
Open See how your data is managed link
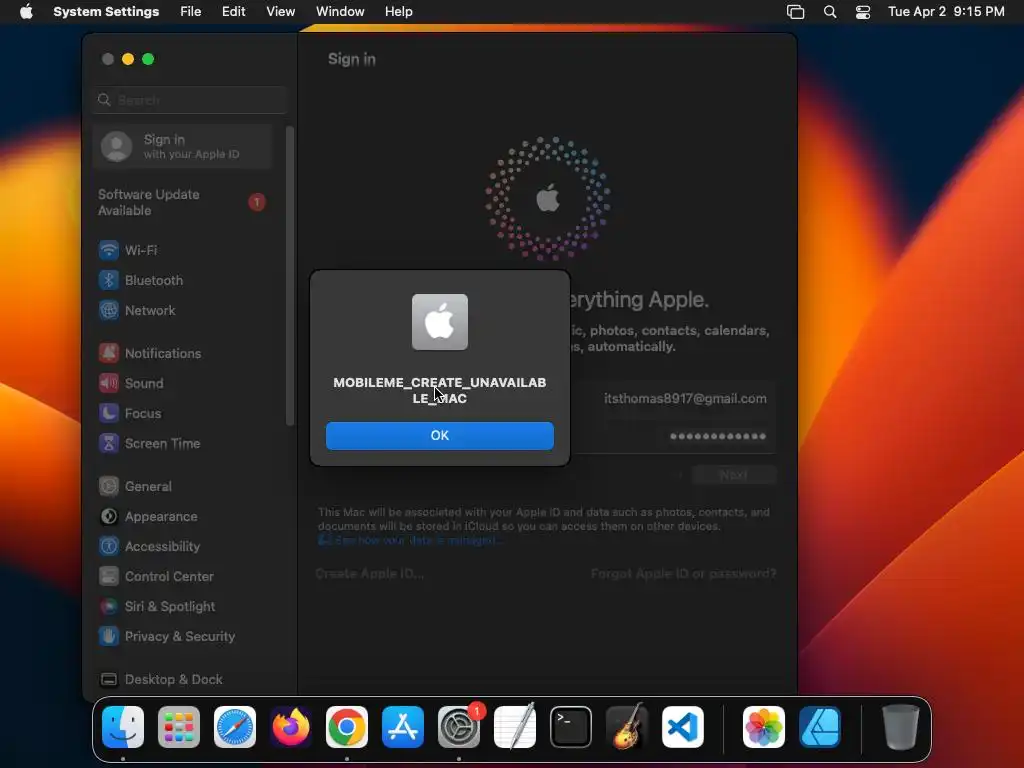coord(410,540)
